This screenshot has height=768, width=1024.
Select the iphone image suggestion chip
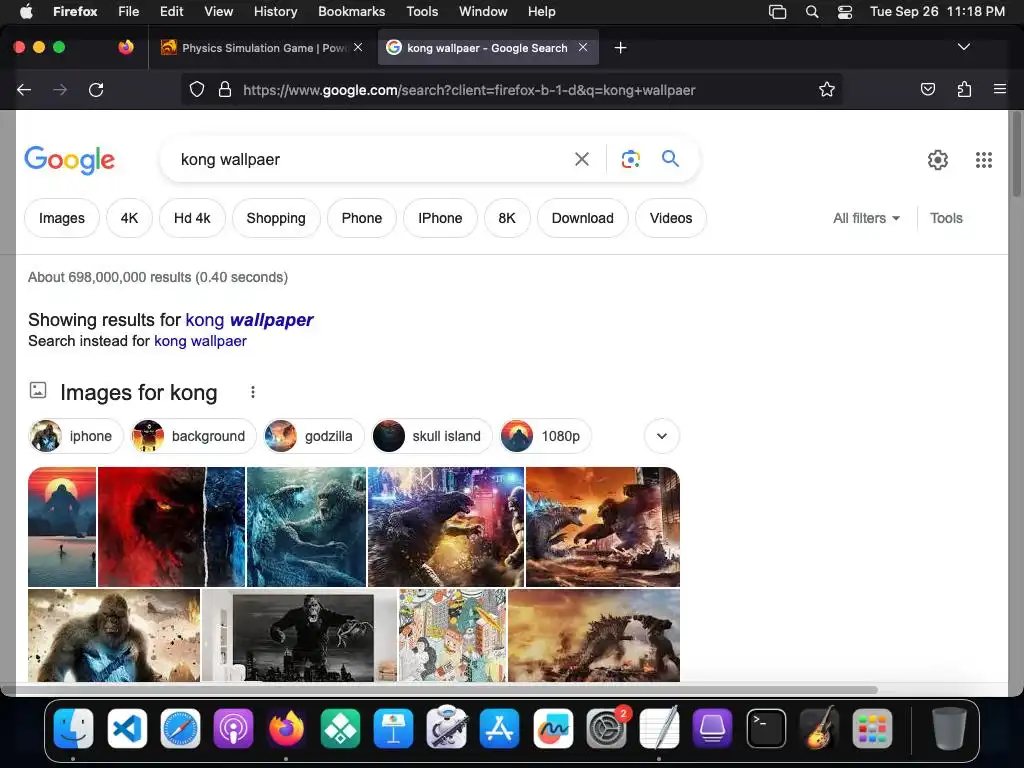(x=76, y=436)
